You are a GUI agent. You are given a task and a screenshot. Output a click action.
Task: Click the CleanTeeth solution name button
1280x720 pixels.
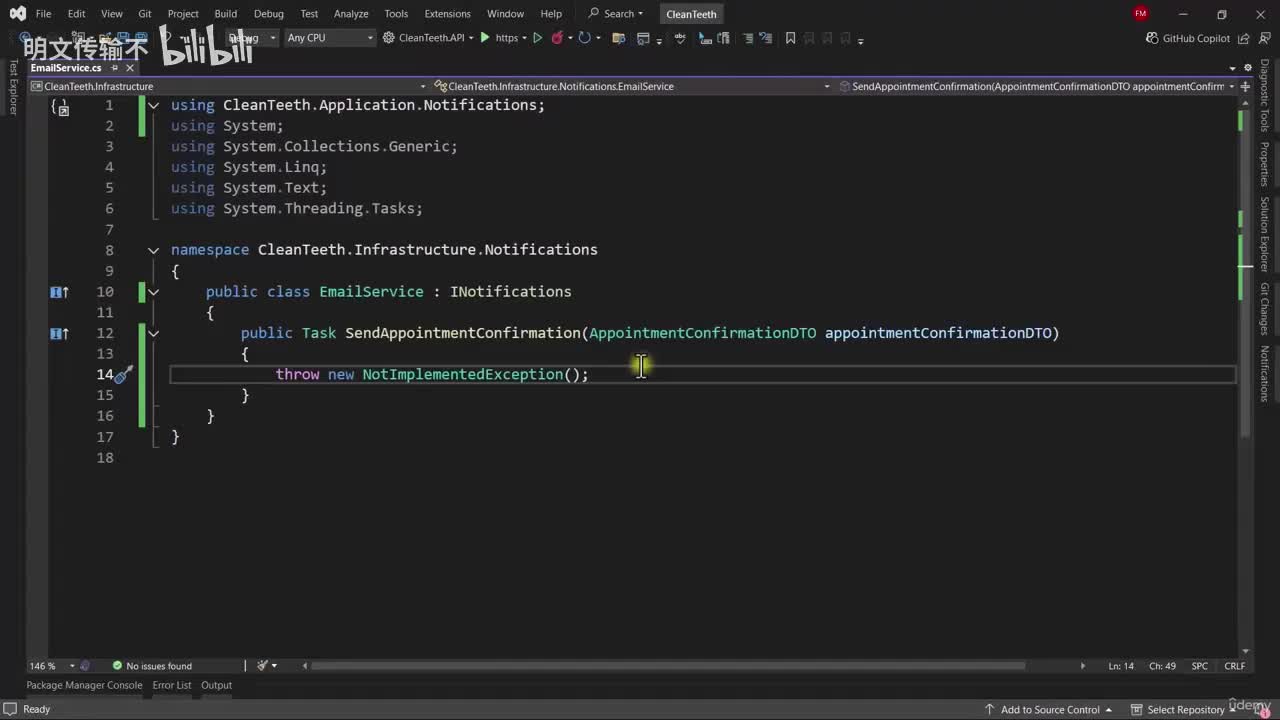pos(691,14)
